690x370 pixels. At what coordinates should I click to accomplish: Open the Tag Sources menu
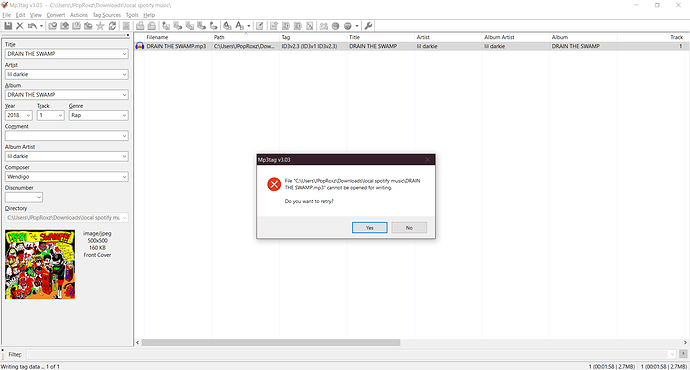[x=106, y=15]
